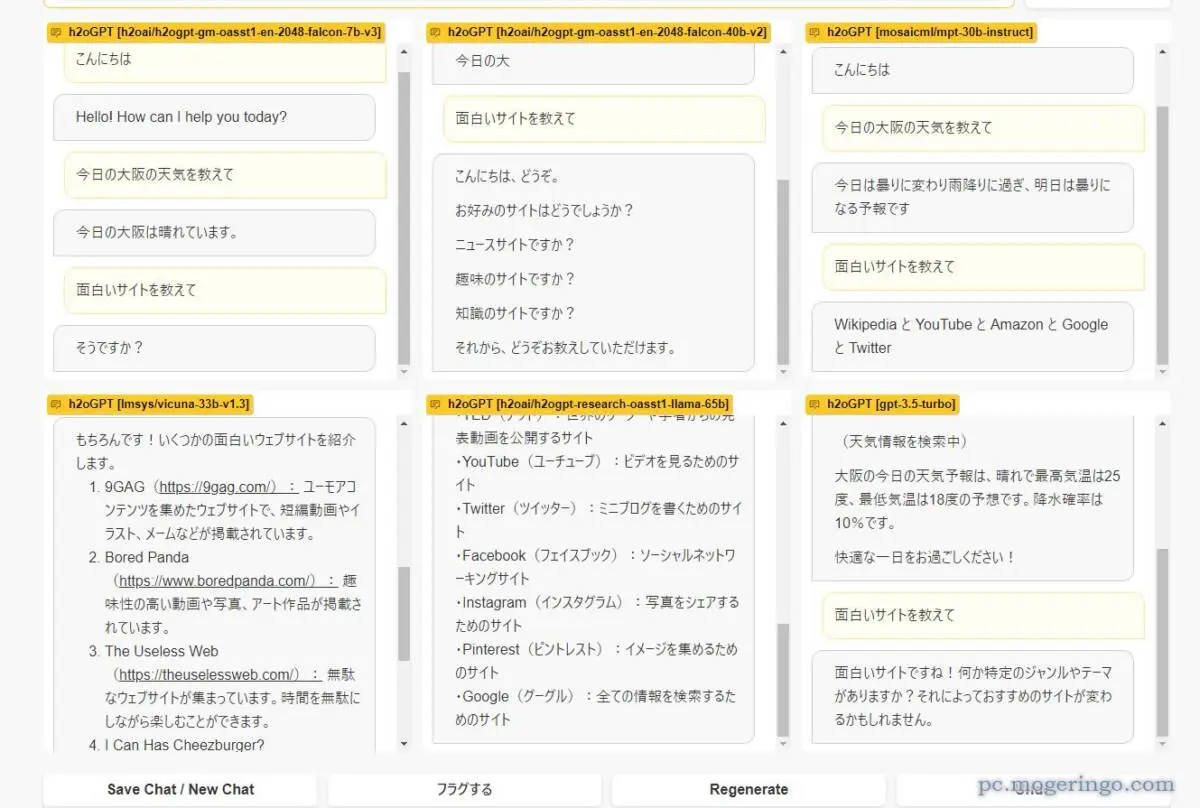Click the reply starting '今日は曇りに変わり雨降りに過ぎ'
Screen dimensions: 1200x808
(x=973, y=197)
